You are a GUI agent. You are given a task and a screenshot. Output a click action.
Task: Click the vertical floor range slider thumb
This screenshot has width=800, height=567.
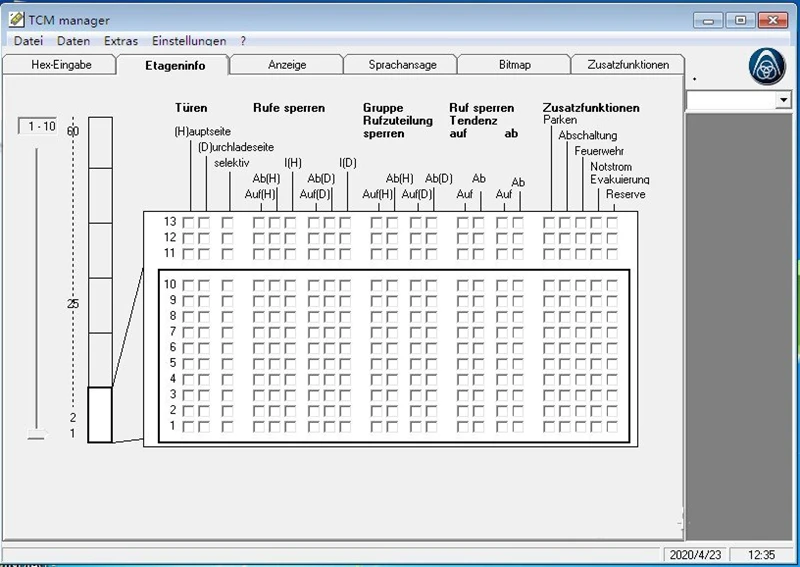(x=37, y=434)
